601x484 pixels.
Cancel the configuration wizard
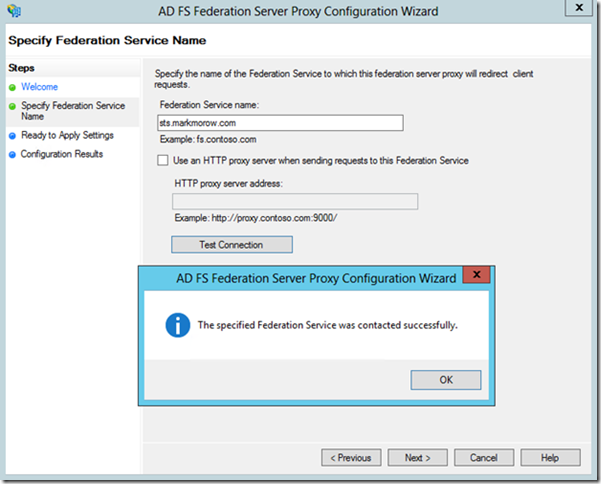click(484, 458)
